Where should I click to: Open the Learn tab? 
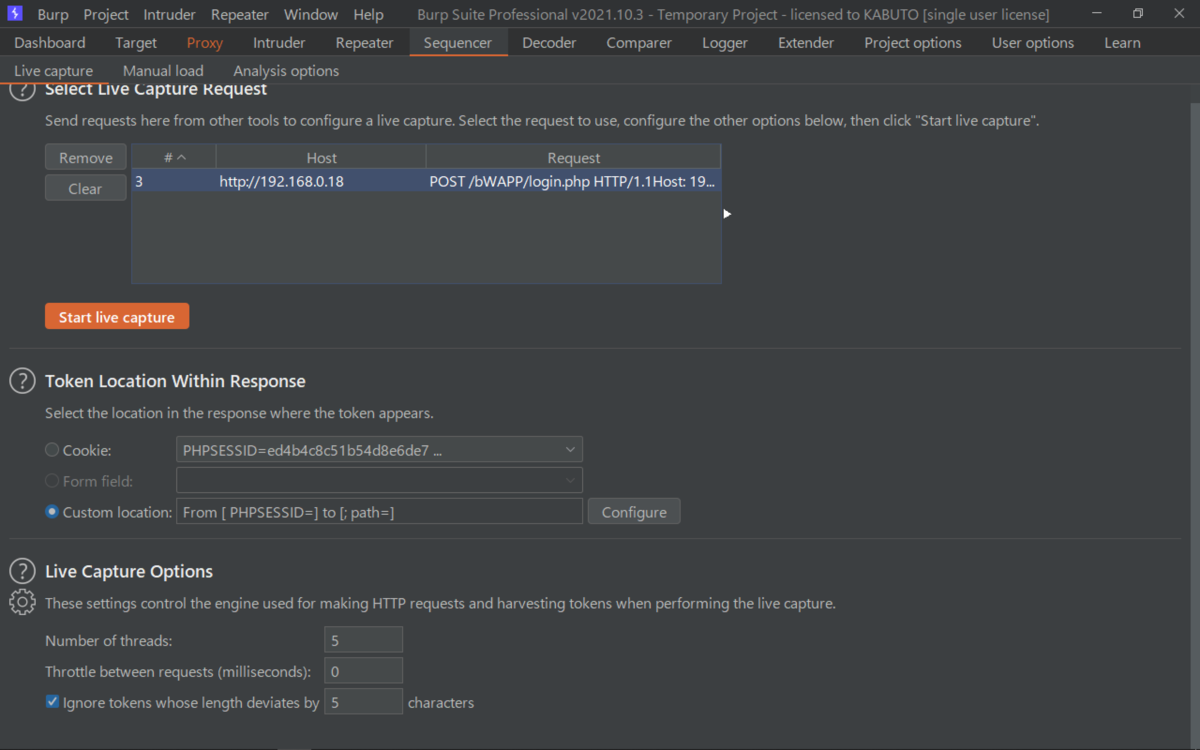pos(1122,43)
